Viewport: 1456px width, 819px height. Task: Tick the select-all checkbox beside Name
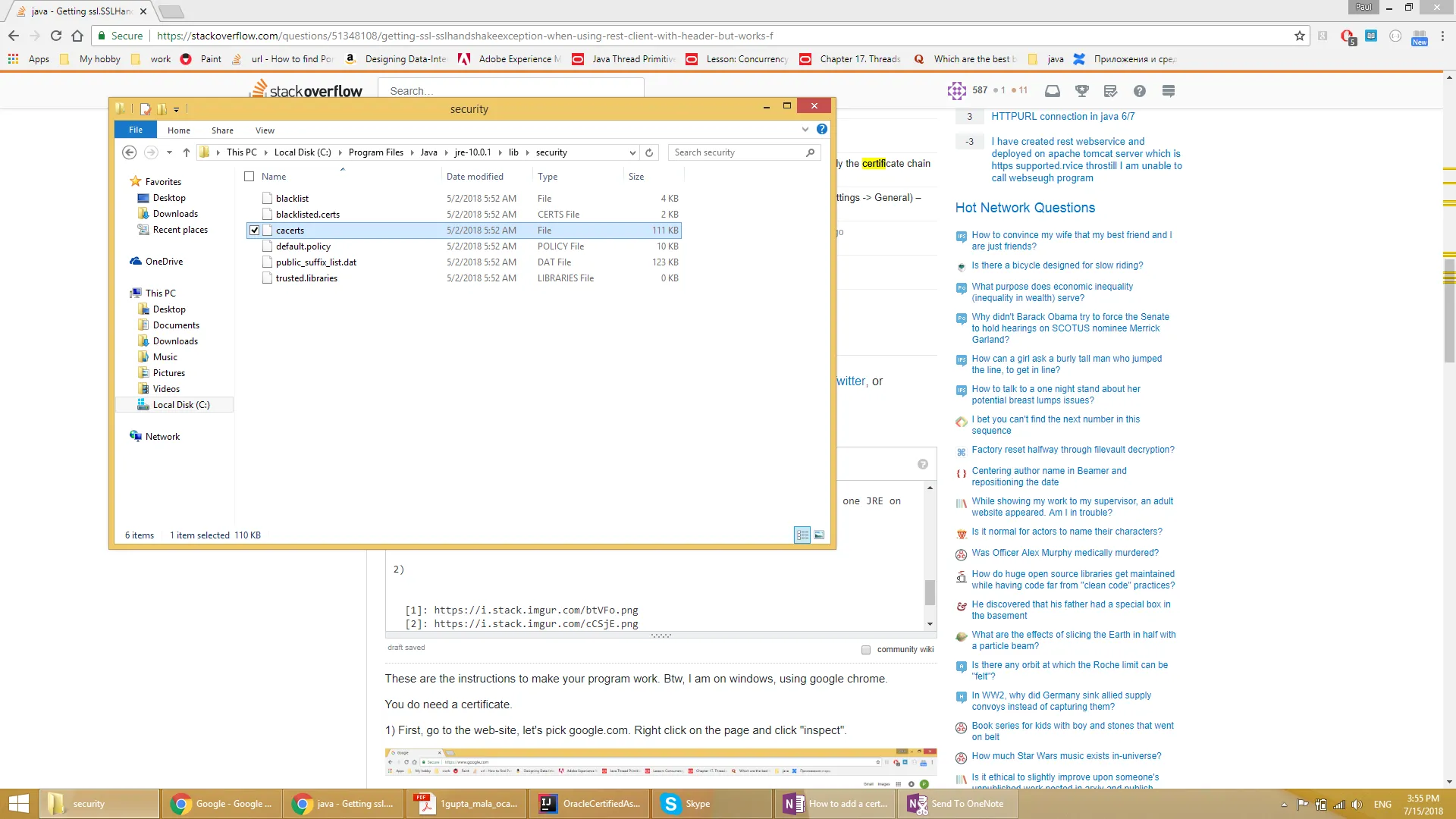[x=249, y=177]
